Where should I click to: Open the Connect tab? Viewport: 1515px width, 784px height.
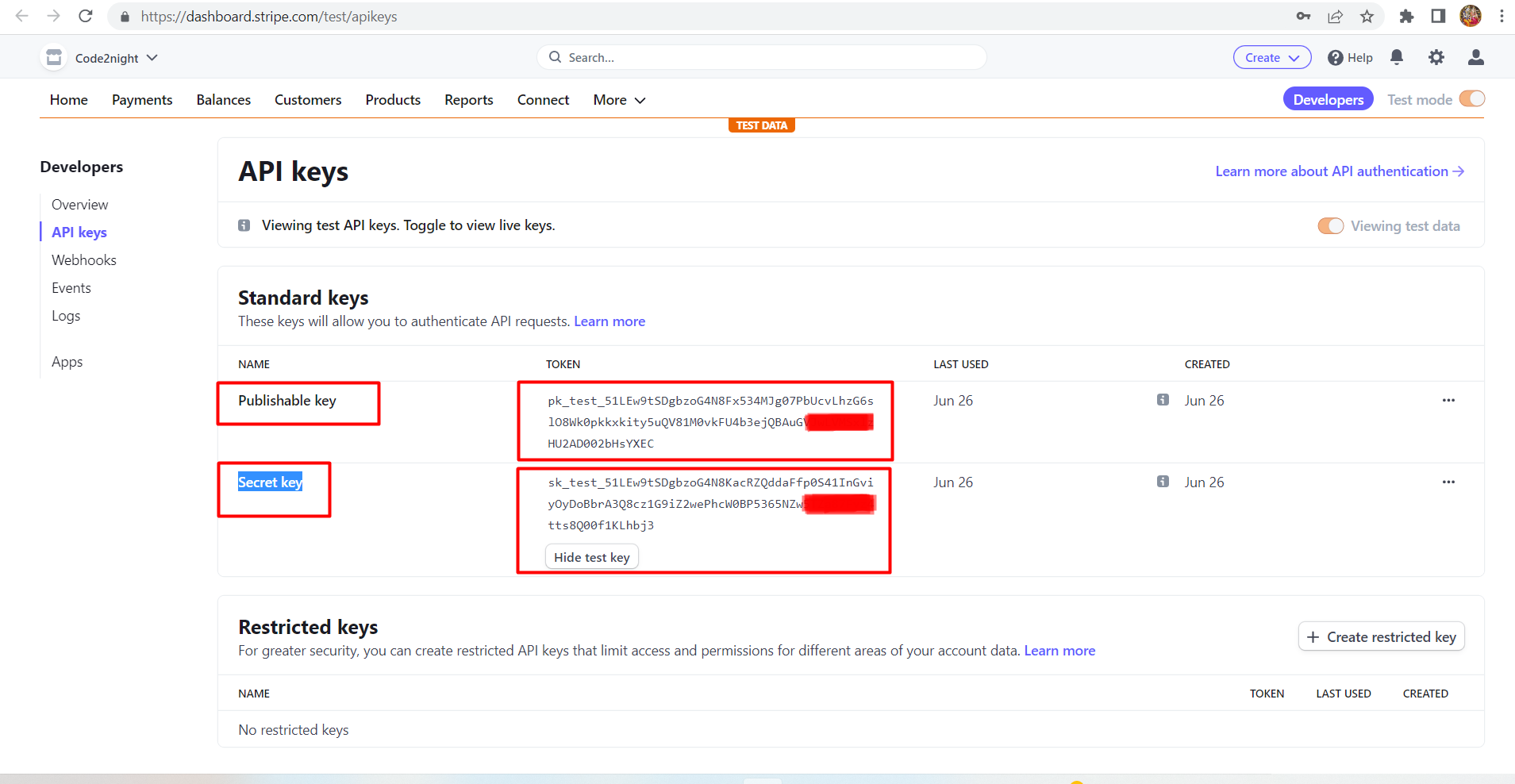[544, 100]
